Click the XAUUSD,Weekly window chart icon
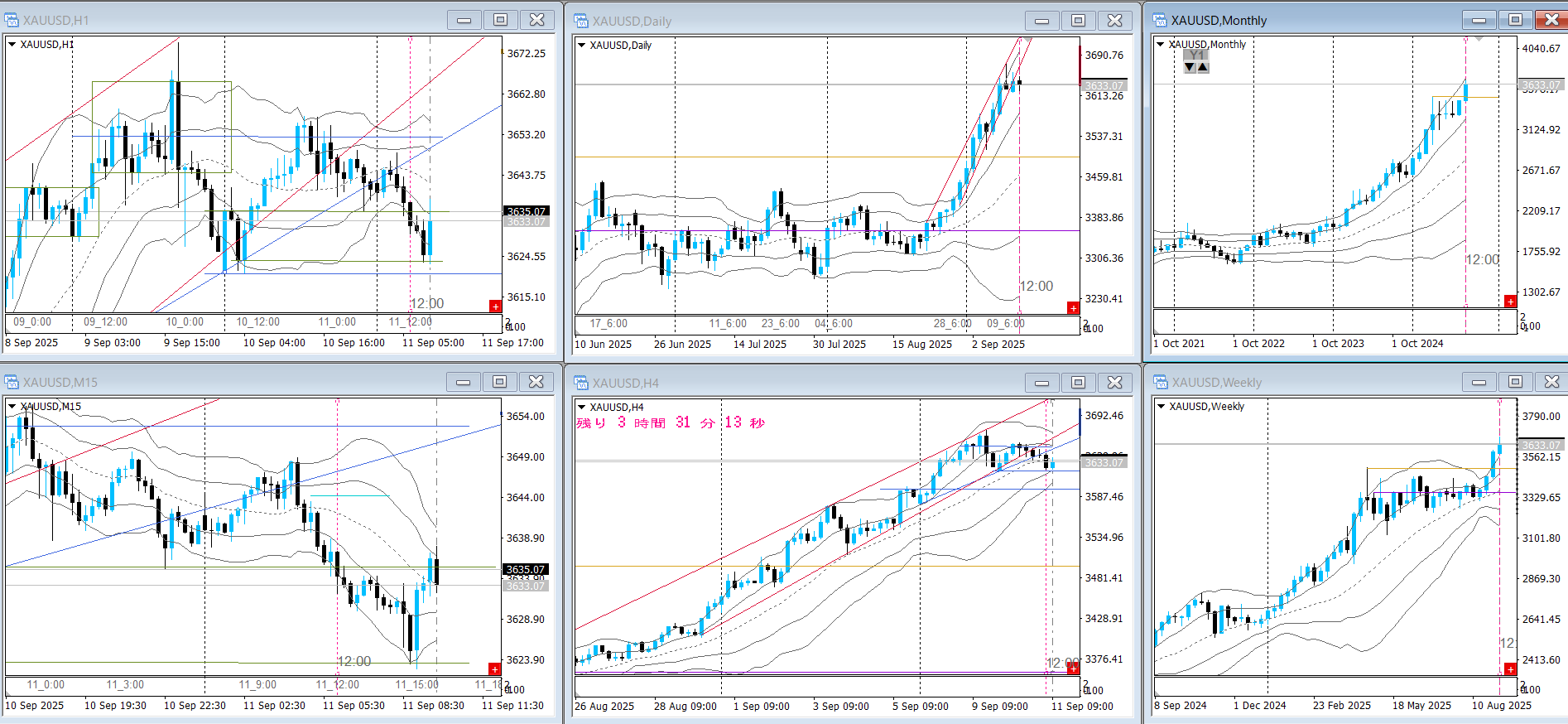Viewport: 1568px width, 724px height. tap(1161, 382)
